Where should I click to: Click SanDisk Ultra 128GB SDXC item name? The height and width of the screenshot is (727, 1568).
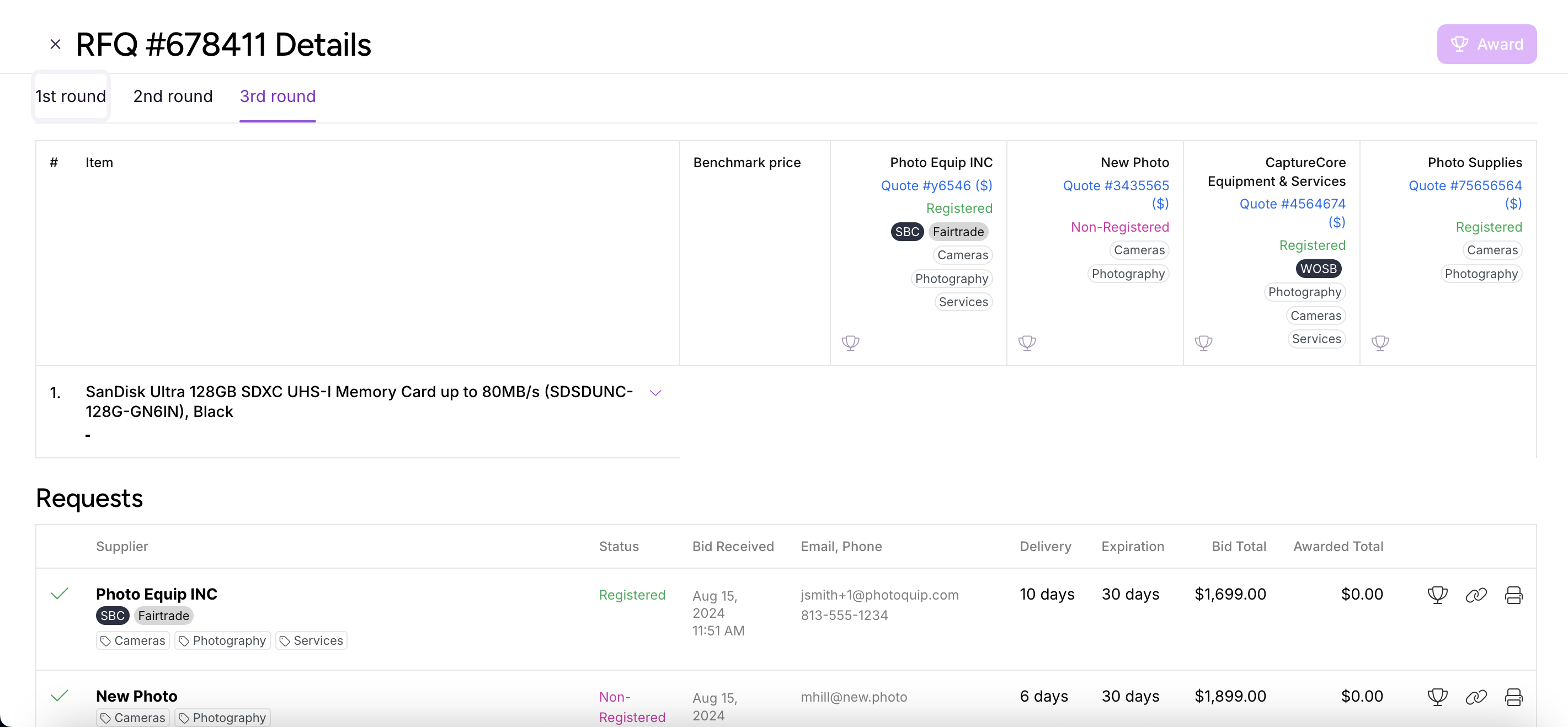[359, 402]
